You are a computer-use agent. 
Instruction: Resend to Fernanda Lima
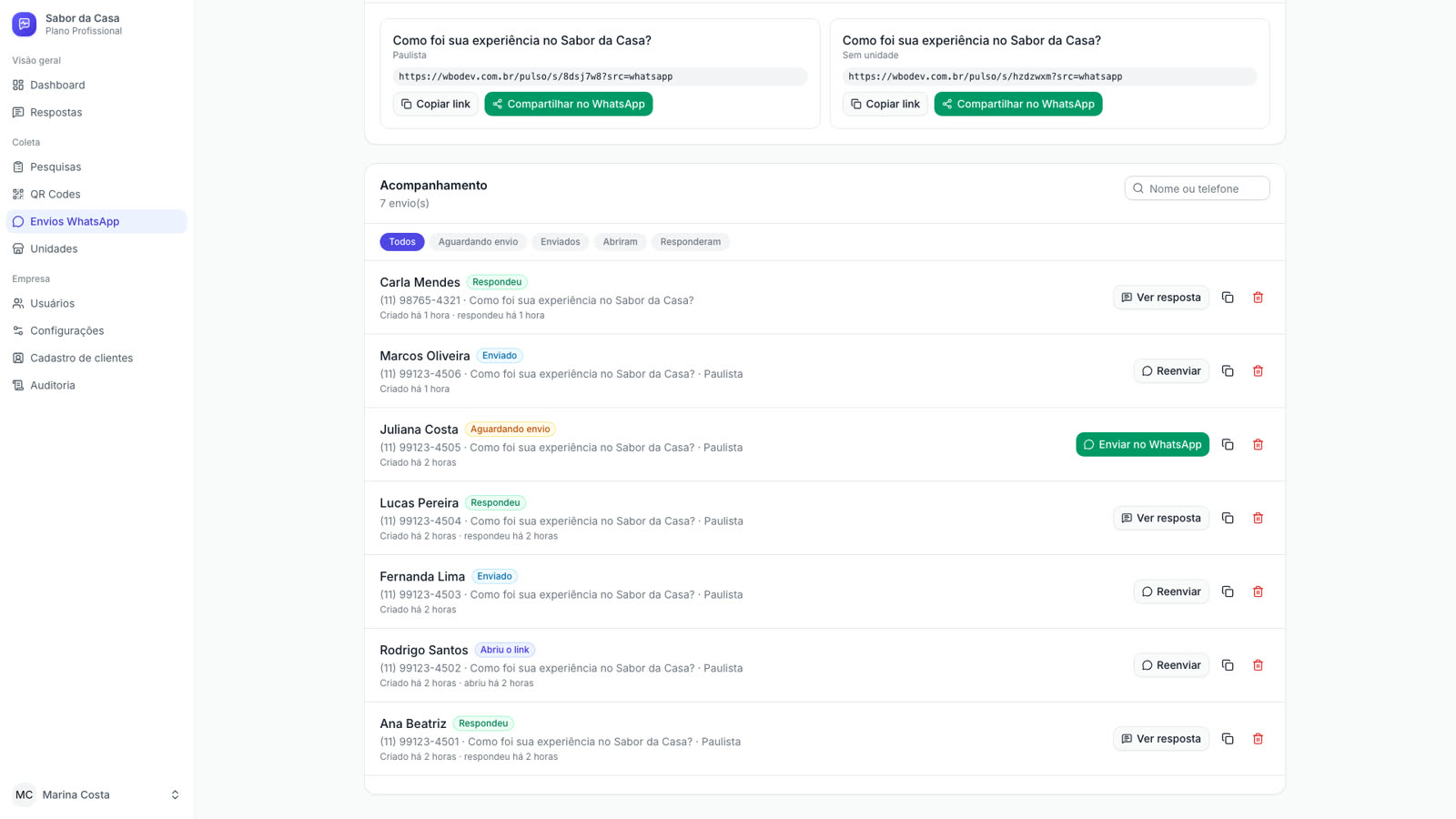pyautogui.click(x=1171, y=591)
